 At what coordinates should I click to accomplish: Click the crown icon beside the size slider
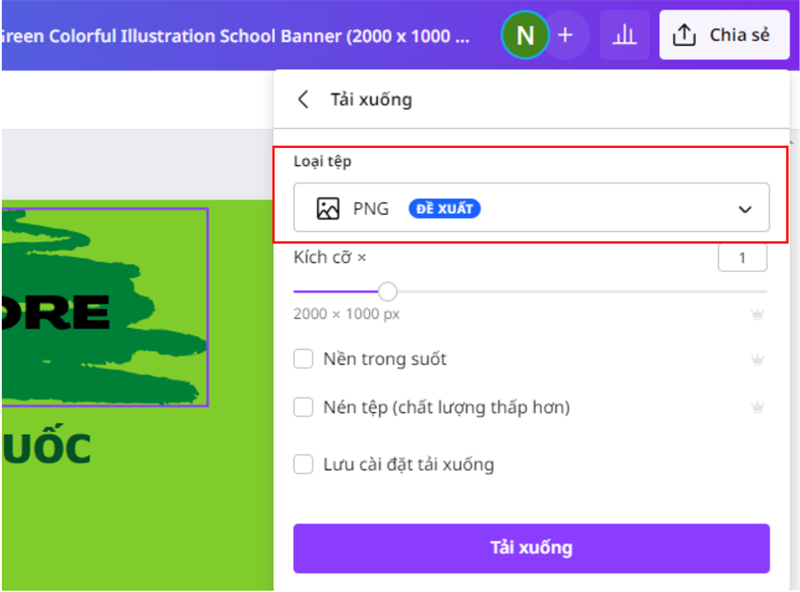click(x=757, y=312)
